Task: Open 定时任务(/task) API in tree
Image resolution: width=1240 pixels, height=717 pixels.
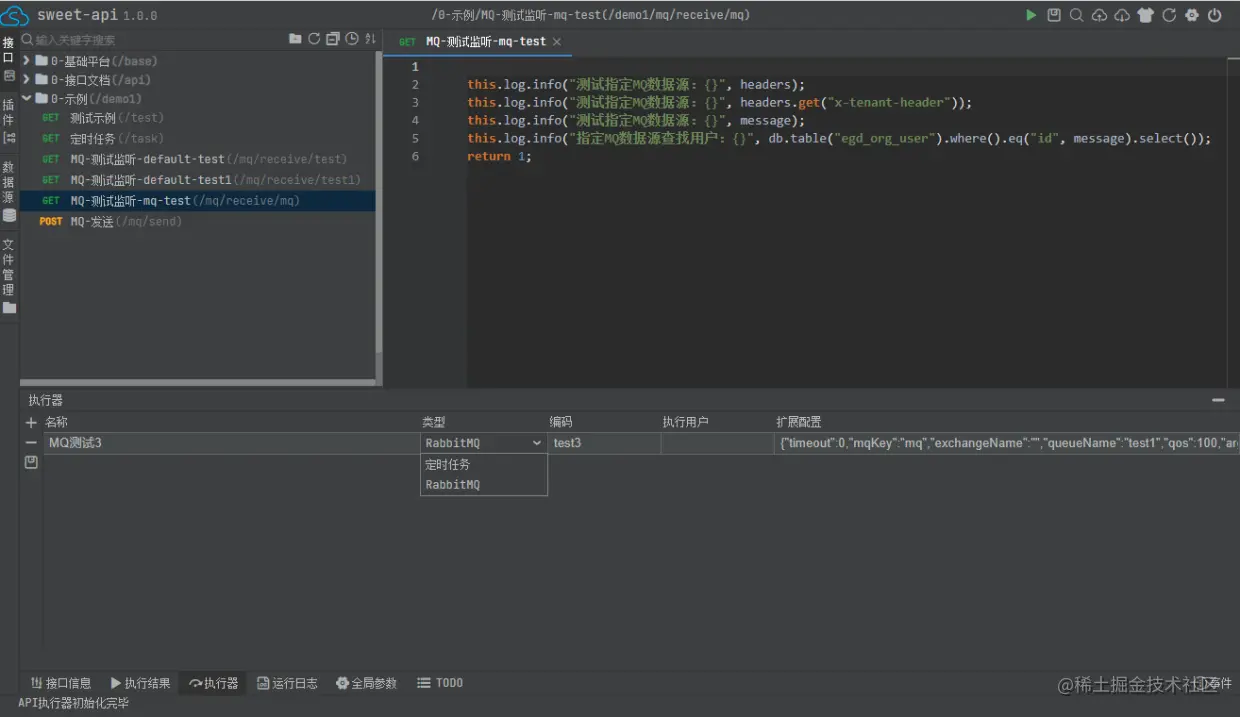Action: pos(198,139)
